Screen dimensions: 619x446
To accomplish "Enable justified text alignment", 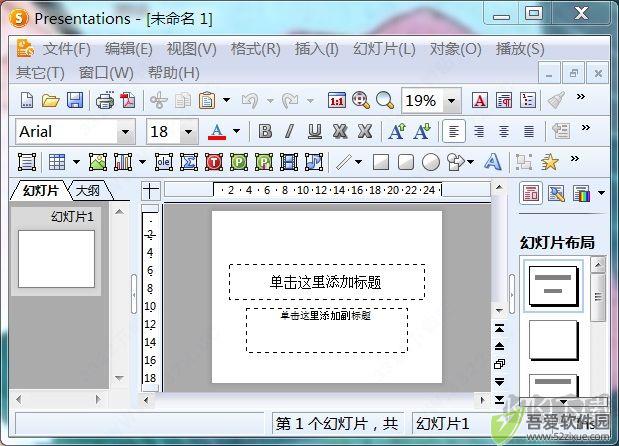I will click(529, 131).
